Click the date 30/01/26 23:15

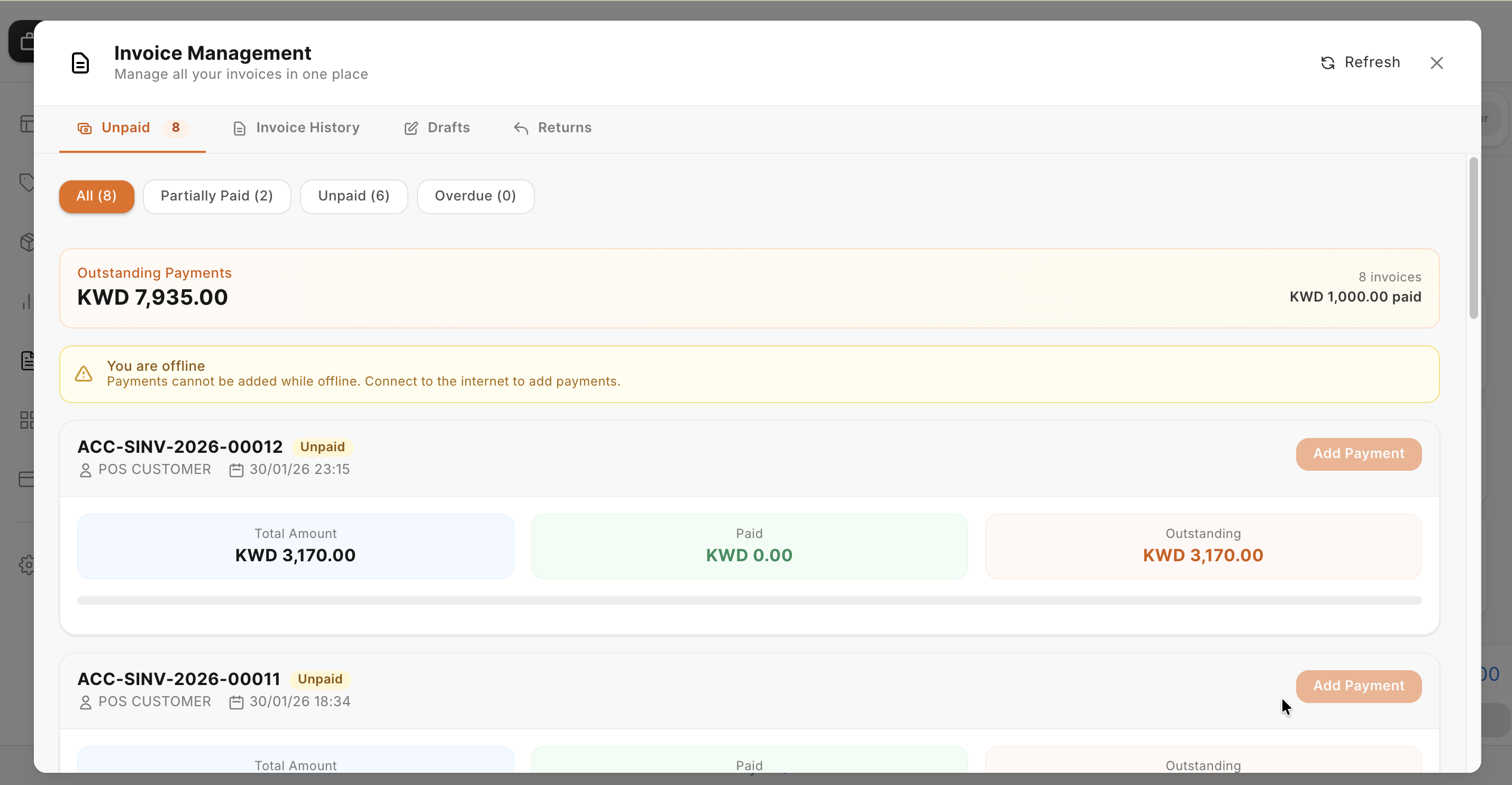pyautogui.click(x=299, y=470)
